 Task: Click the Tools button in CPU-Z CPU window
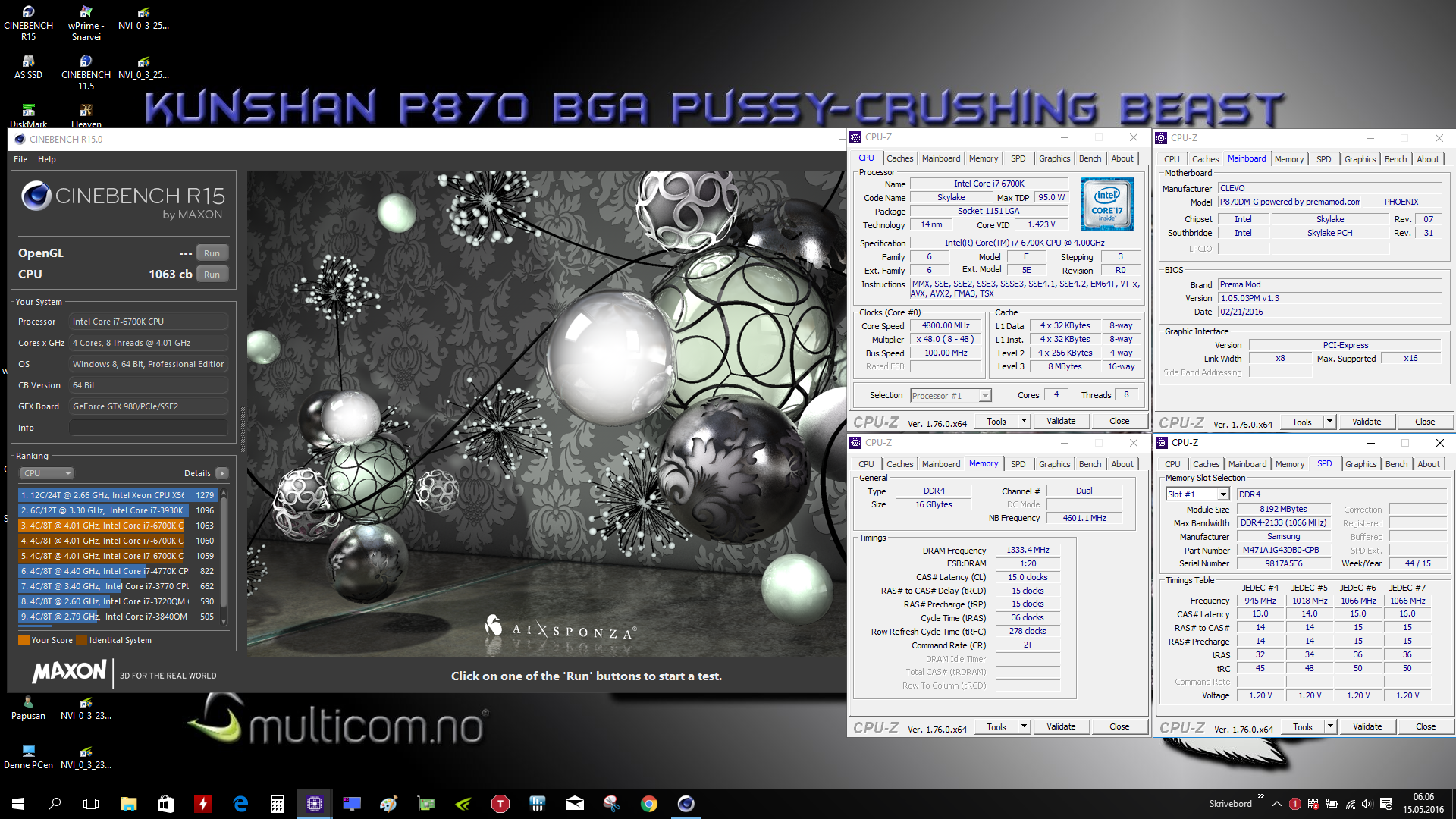click(x=996, y=421)
